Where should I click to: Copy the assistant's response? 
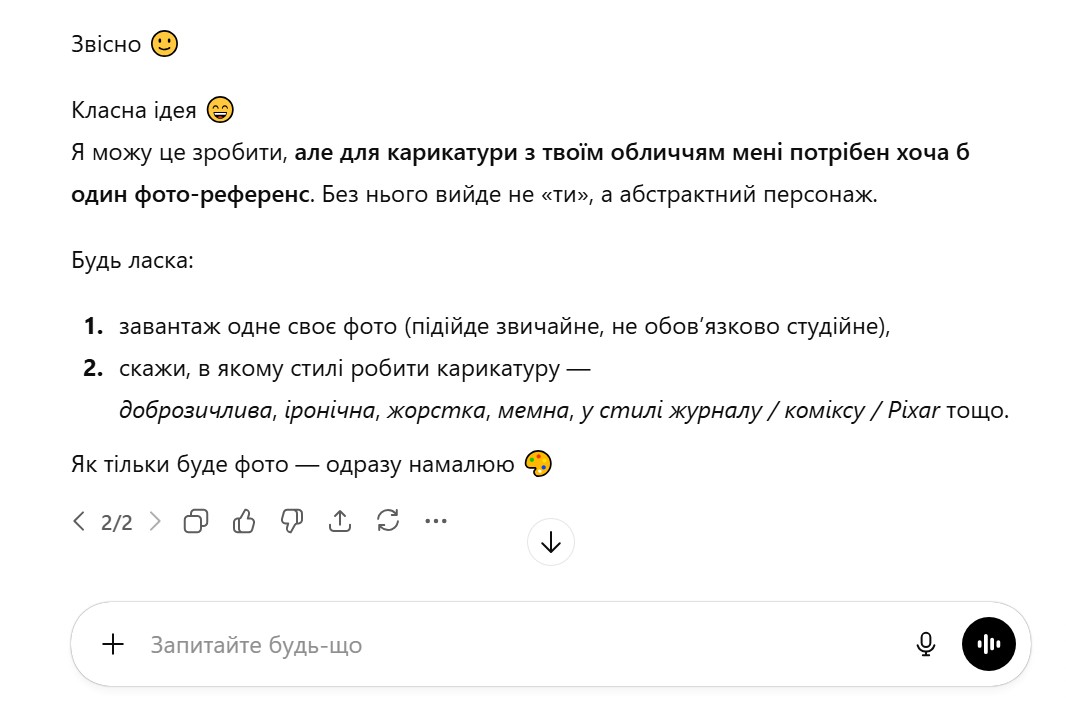click(196, 521)
